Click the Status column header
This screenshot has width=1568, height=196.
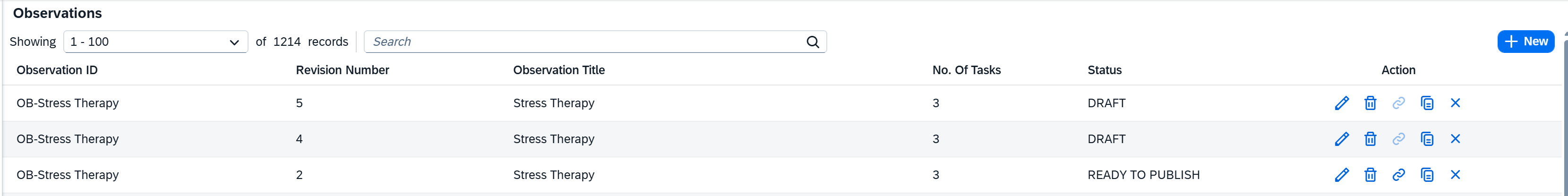click(1104, 70)
